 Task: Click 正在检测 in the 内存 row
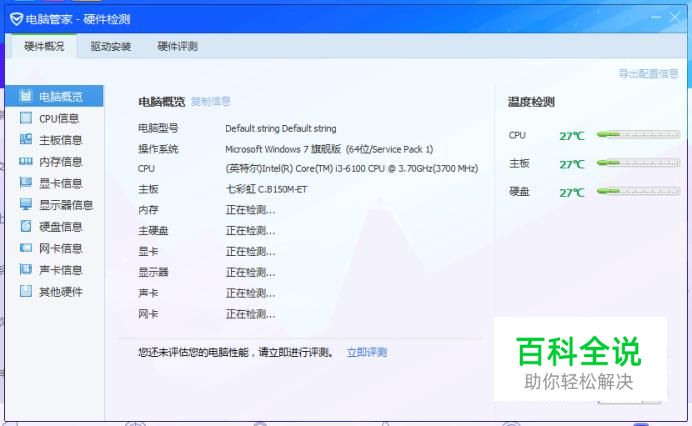click(250, 210)
